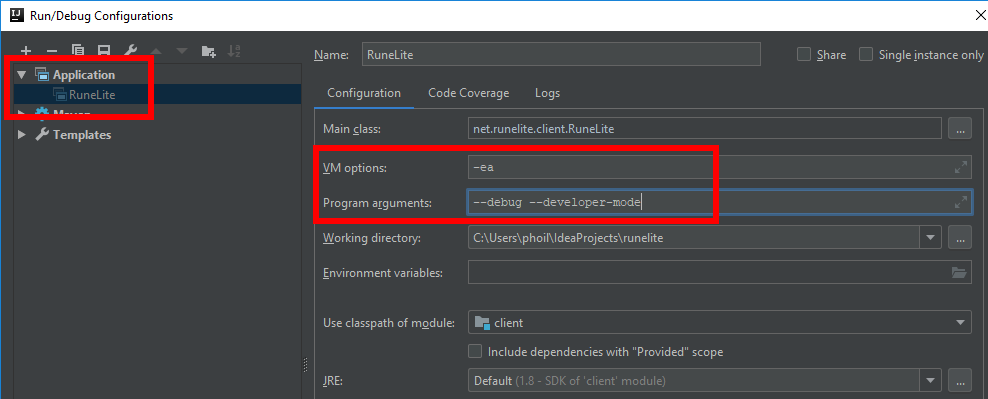Enable the Share checkbox
This screenshot has height=399, width=988.
coord(803,54)
